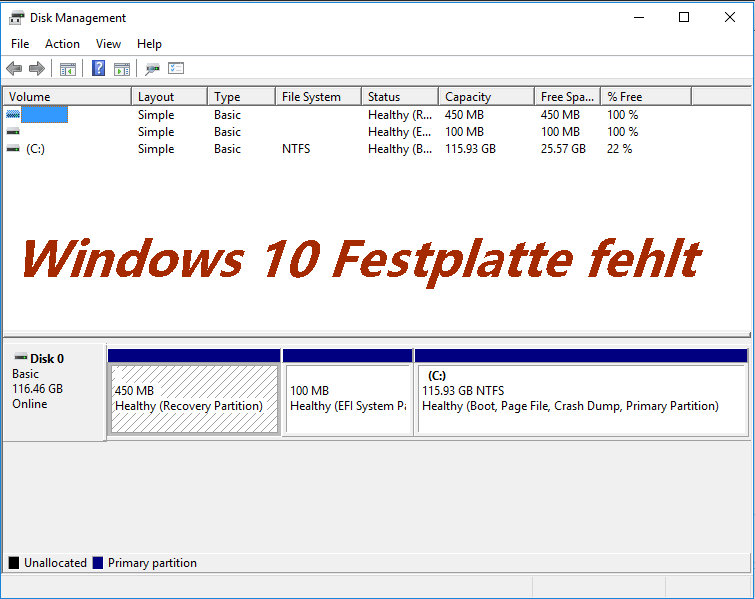This screenshot has height=599, width=755.
Task: Click the Connect/Rescan disk toolbar icon
Action: (152, 69)
